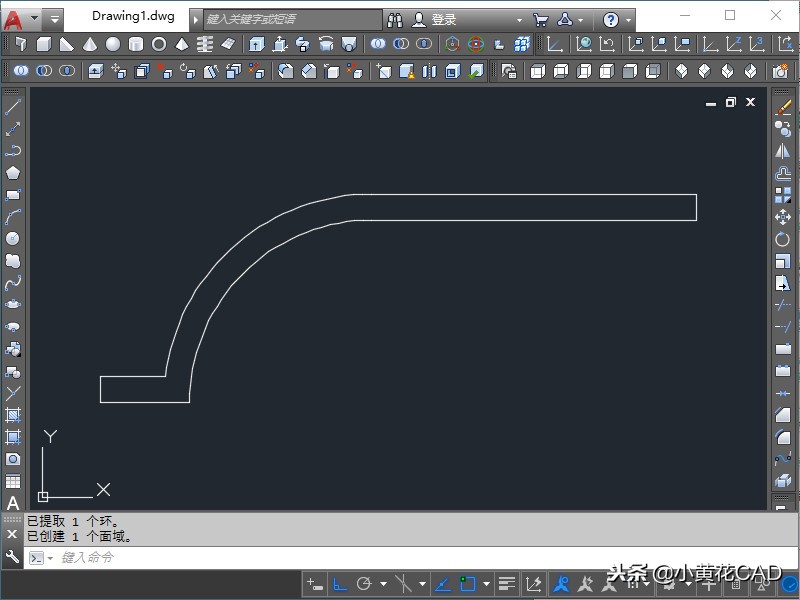Activate the Move tool in modify toolbar
The width and height of the screenshot is (800, 600).
(x=783, y=217)
